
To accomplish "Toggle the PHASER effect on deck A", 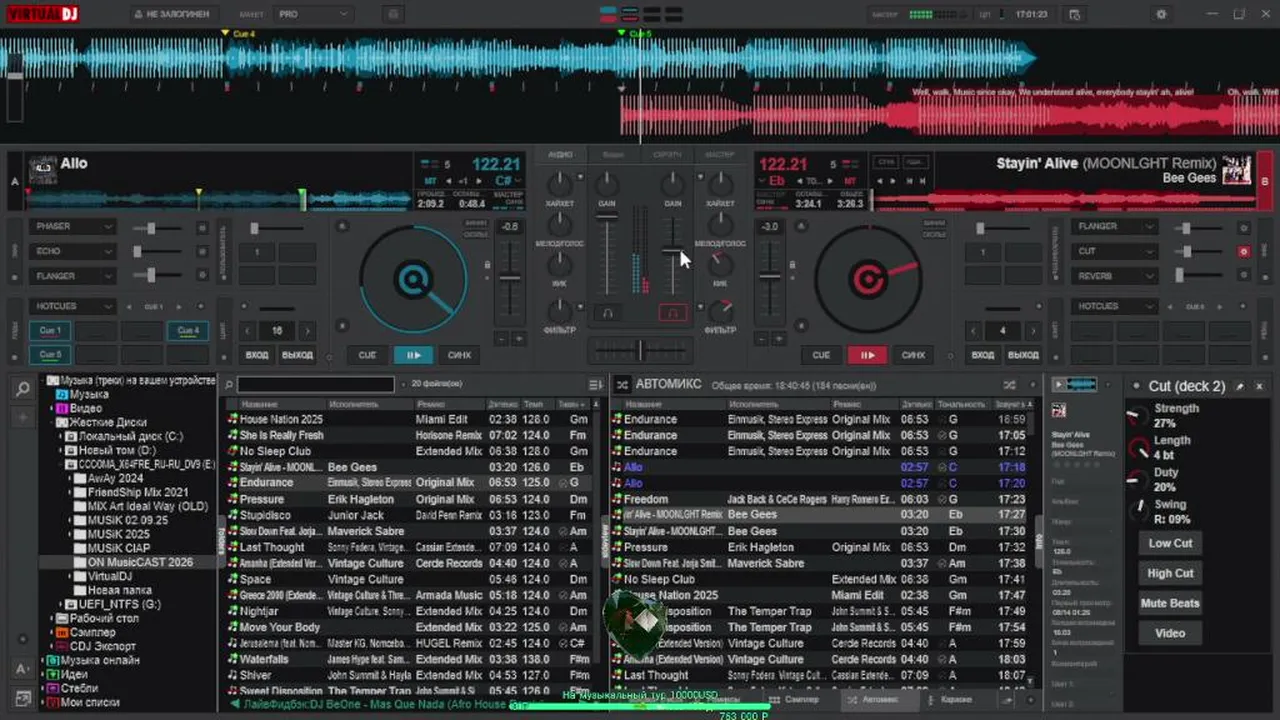I will (x=203, y=227).
